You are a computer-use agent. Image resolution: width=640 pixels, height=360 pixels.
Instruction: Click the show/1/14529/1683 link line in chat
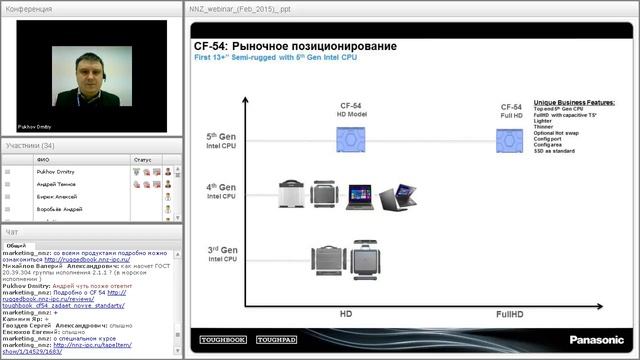tap(32, 352)
